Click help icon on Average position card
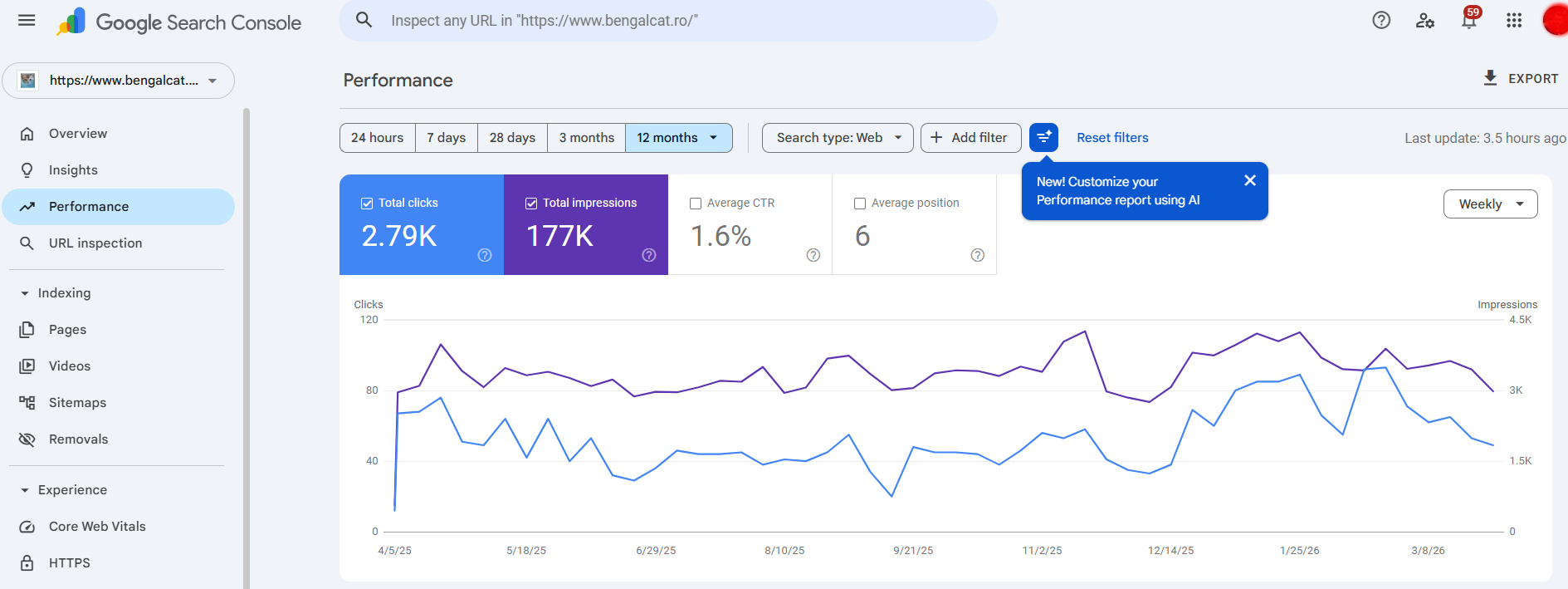The image size is (1568, 589). 978,255
